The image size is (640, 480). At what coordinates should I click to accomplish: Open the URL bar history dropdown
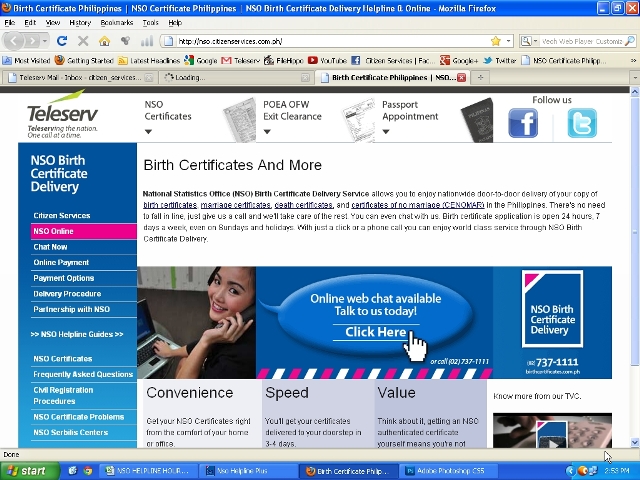(x=508, y=41)
